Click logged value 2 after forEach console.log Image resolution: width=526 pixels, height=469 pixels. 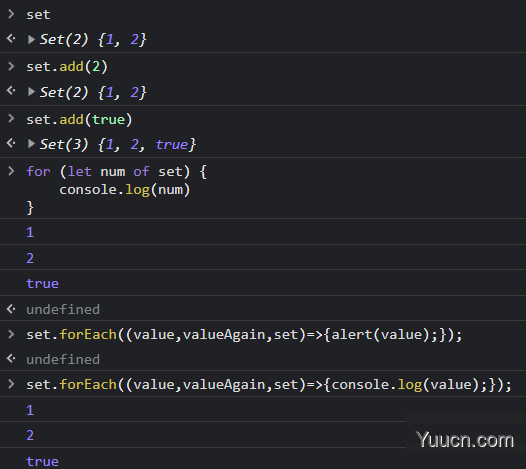pos(30,435)
